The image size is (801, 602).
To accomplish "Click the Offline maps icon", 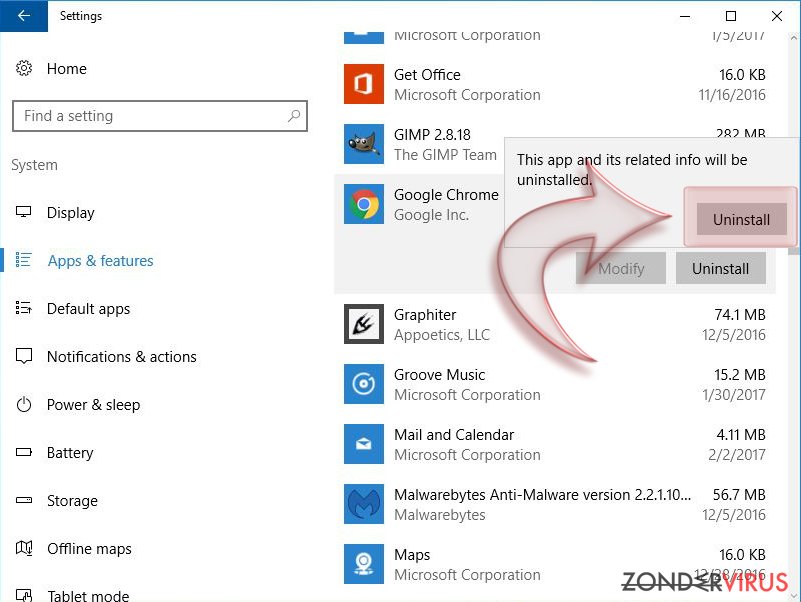I will tap(23, 548).
